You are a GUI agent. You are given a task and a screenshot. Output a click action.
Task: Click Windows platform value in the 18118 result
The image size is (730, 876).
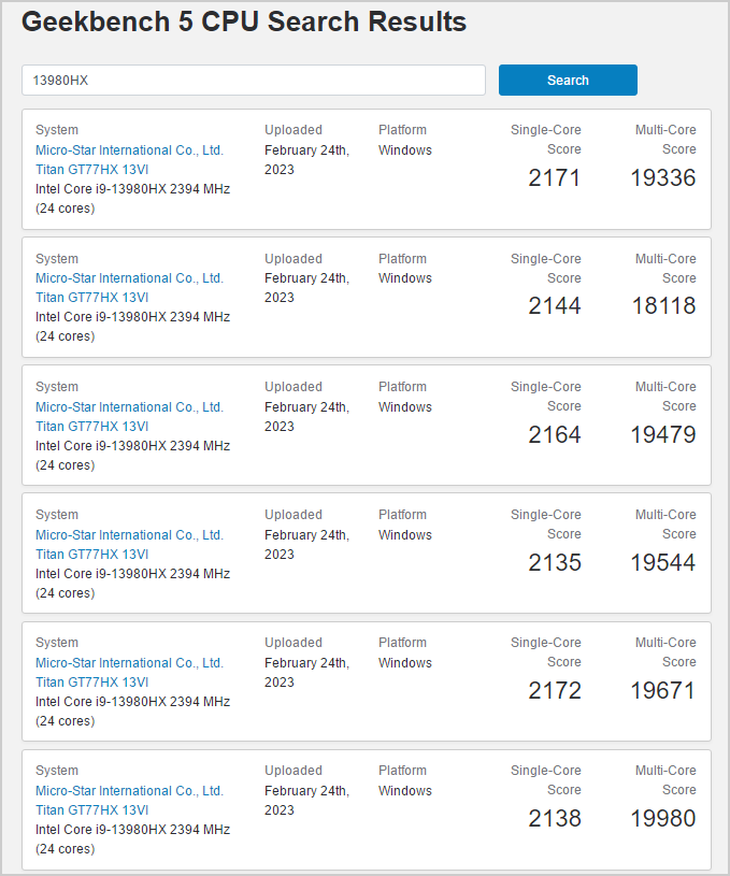point(405,278)
